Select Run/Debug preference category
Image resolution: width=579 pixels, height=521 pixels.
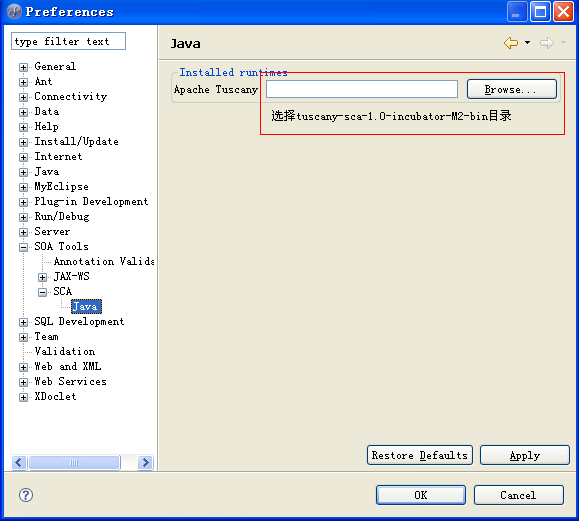(62, 216)
